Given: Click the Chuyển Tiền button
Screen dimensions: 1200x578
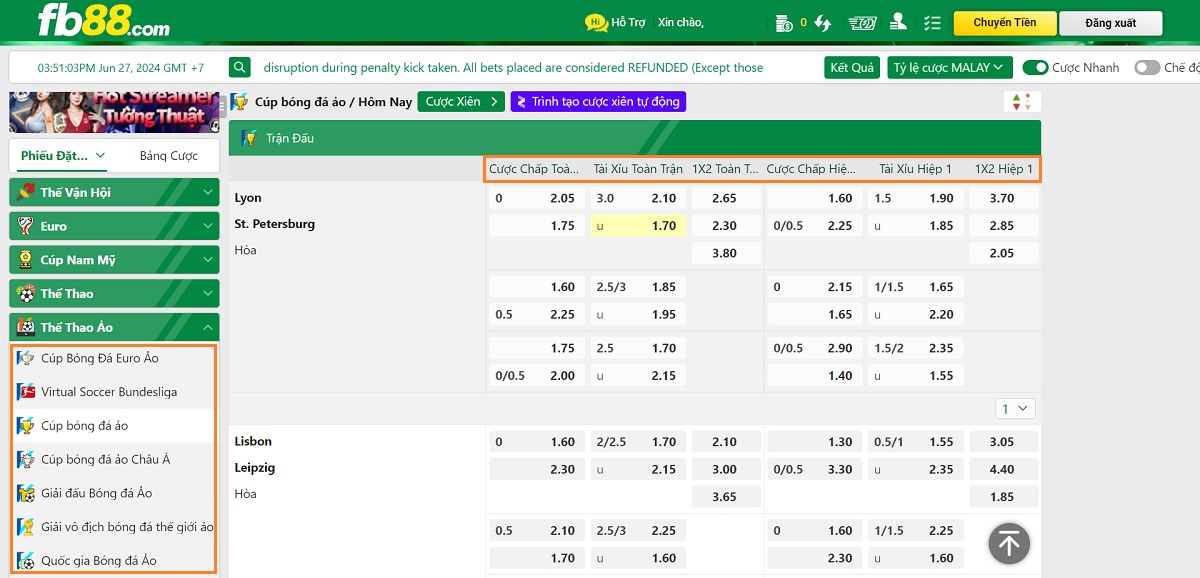Looking at the screenshot, I should [1004, 23].
